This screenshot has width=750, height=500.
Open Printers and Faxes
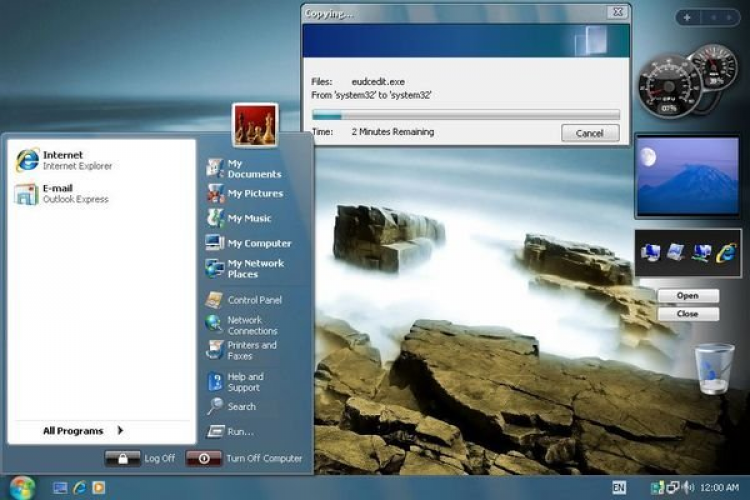tap(241, 350)
